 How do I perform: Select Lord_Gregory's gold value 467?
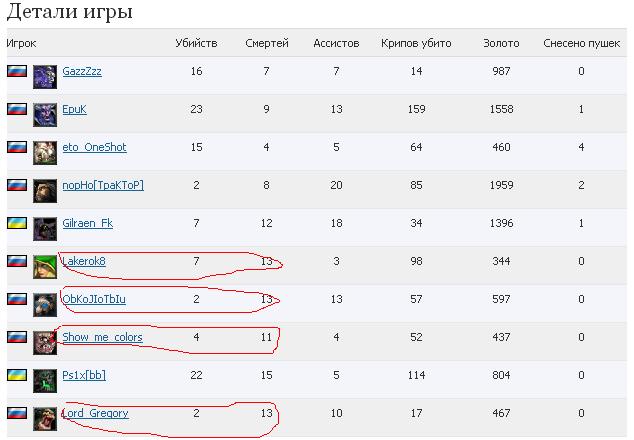501,413
